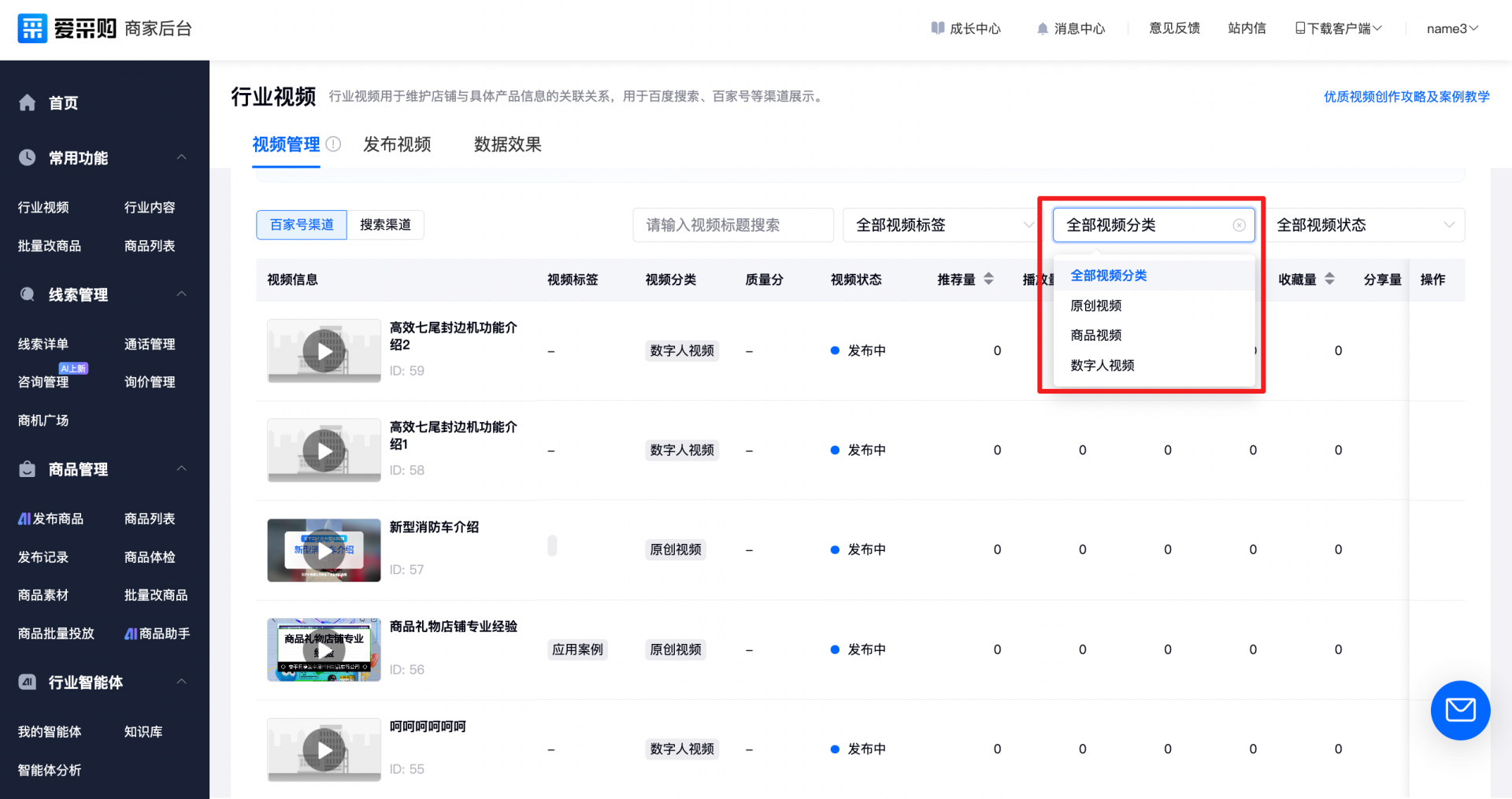Choose 全部视频分类 option in list
The image size is (1512, 799).
pyautogui.click(x=1154, y=276)
